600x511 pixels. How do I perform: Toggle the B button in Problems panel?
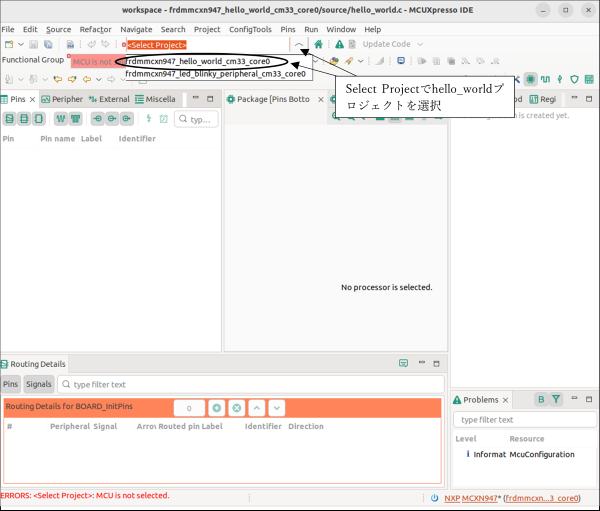tap(541, 399)
